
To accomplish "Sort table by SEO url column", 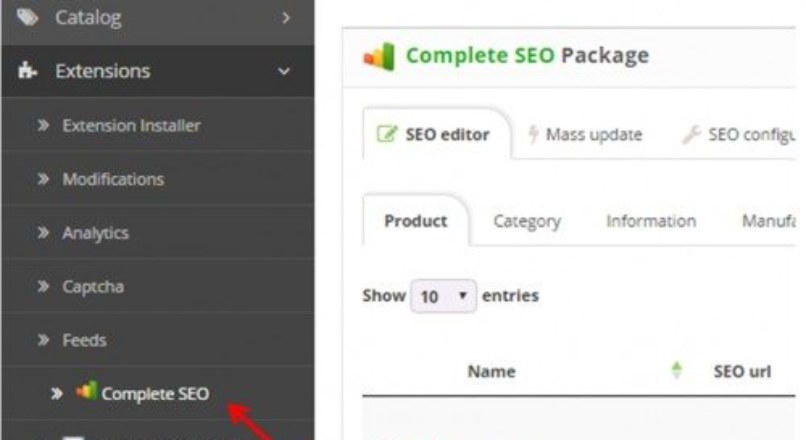I will [x=742, y=371].
